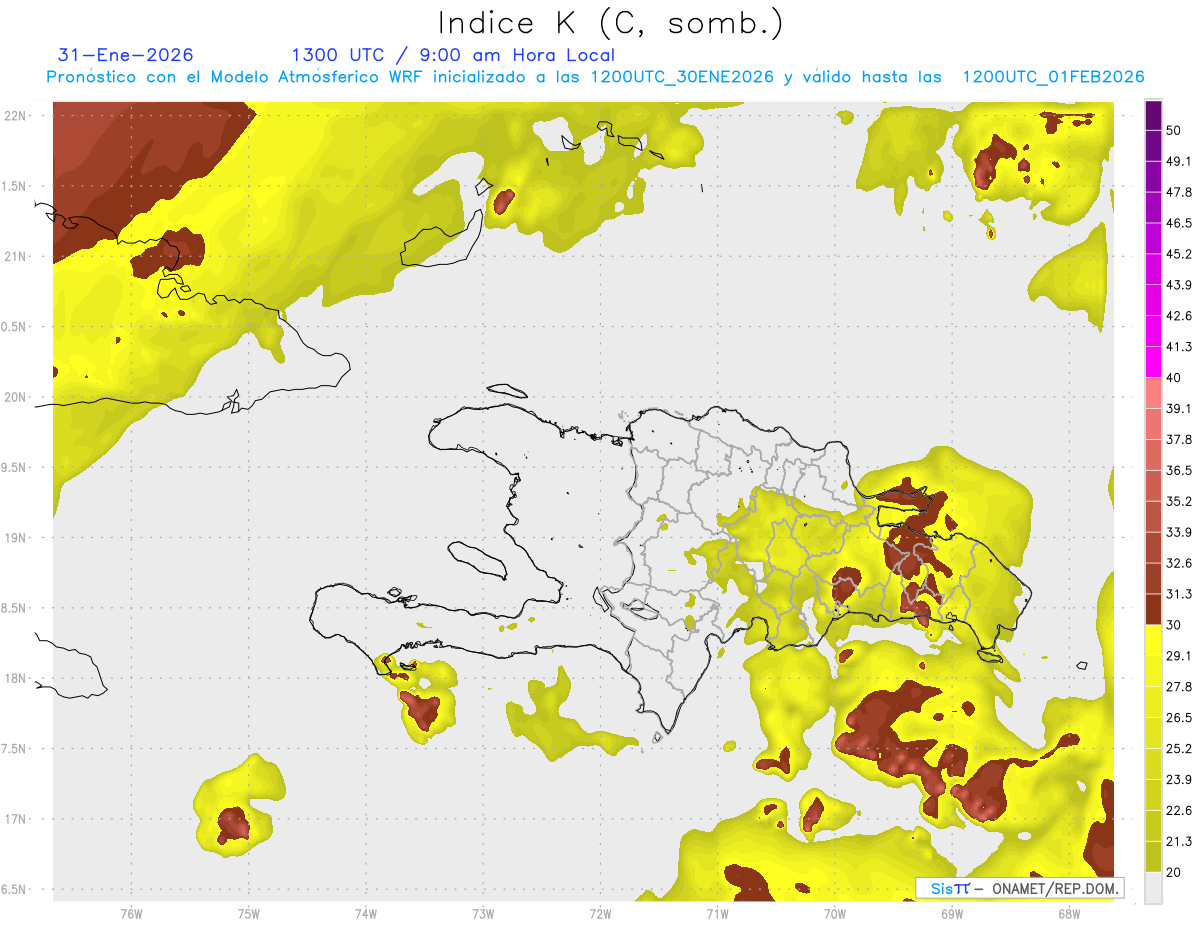Click the "19N" latitude label
This screenshot has width=1200, height=927.
pos(16,537)
